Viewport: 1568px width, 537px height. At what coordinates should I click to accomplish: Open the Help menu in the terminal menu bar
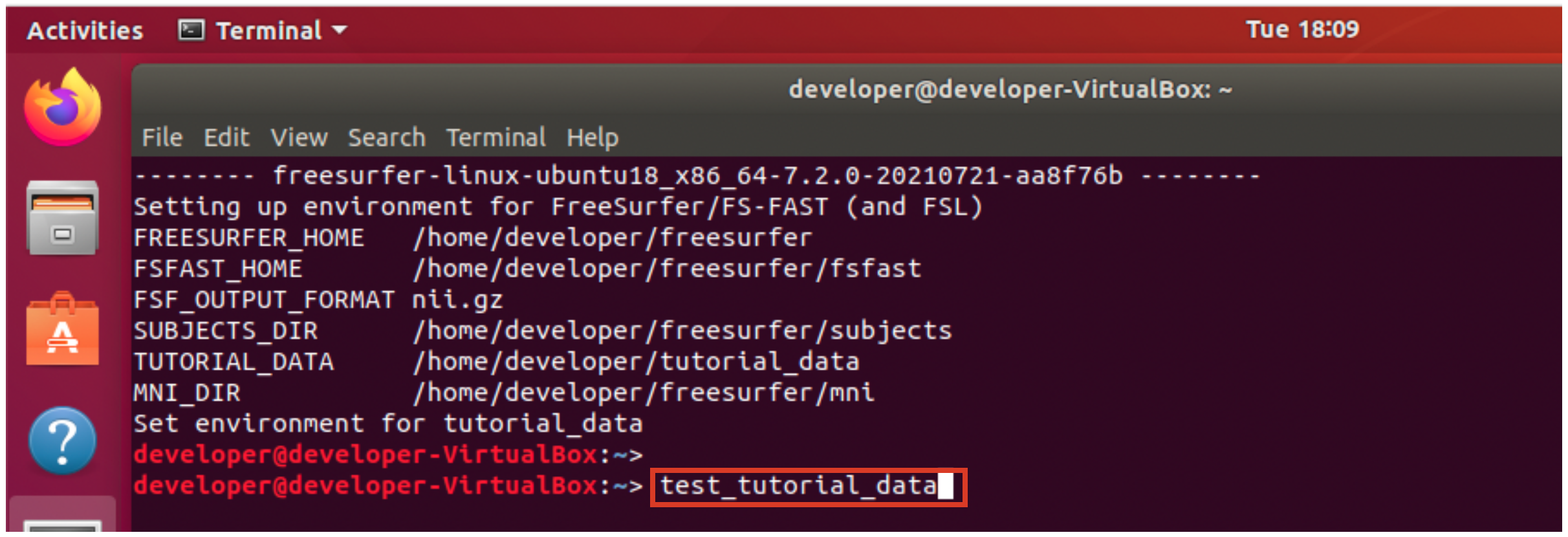(x=592, y=138)
